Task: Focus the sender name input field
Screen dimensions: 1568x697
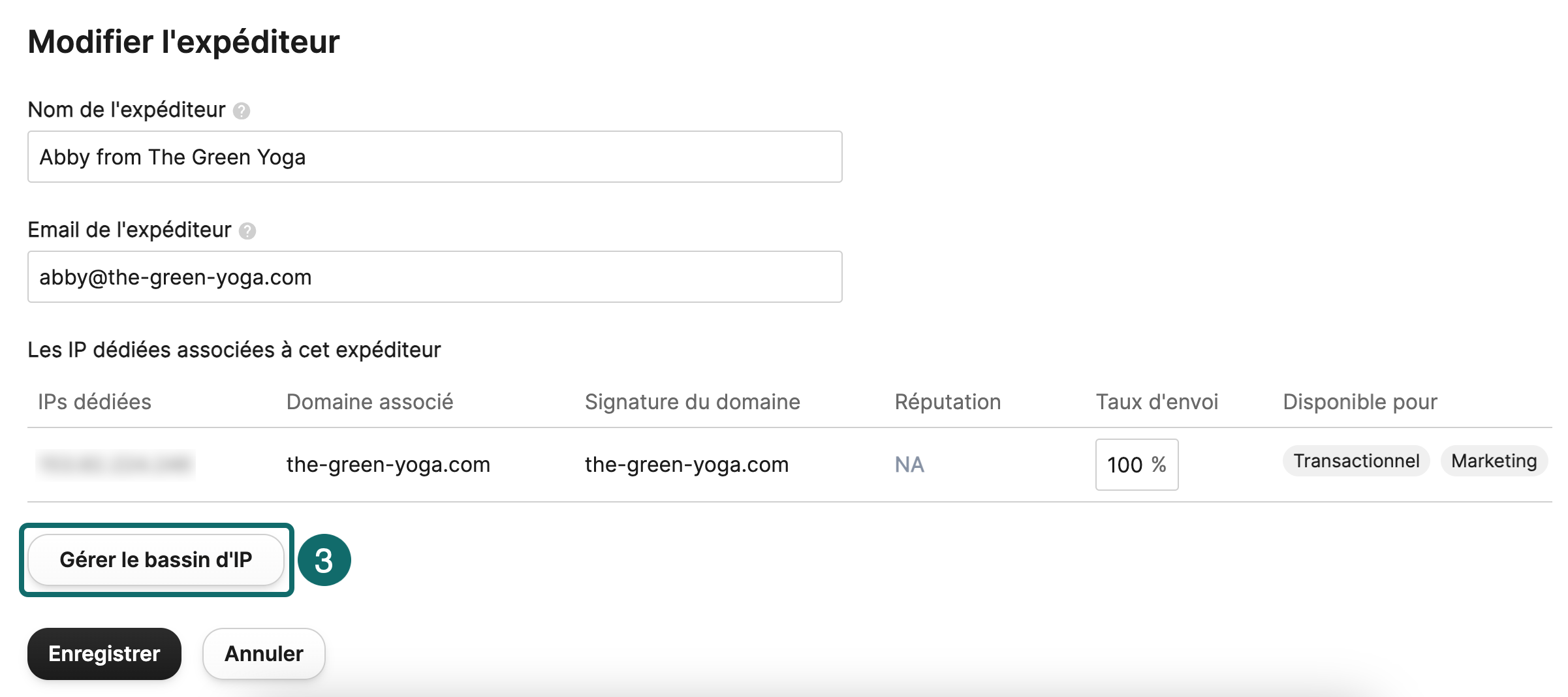Action: tap(435, 157)
